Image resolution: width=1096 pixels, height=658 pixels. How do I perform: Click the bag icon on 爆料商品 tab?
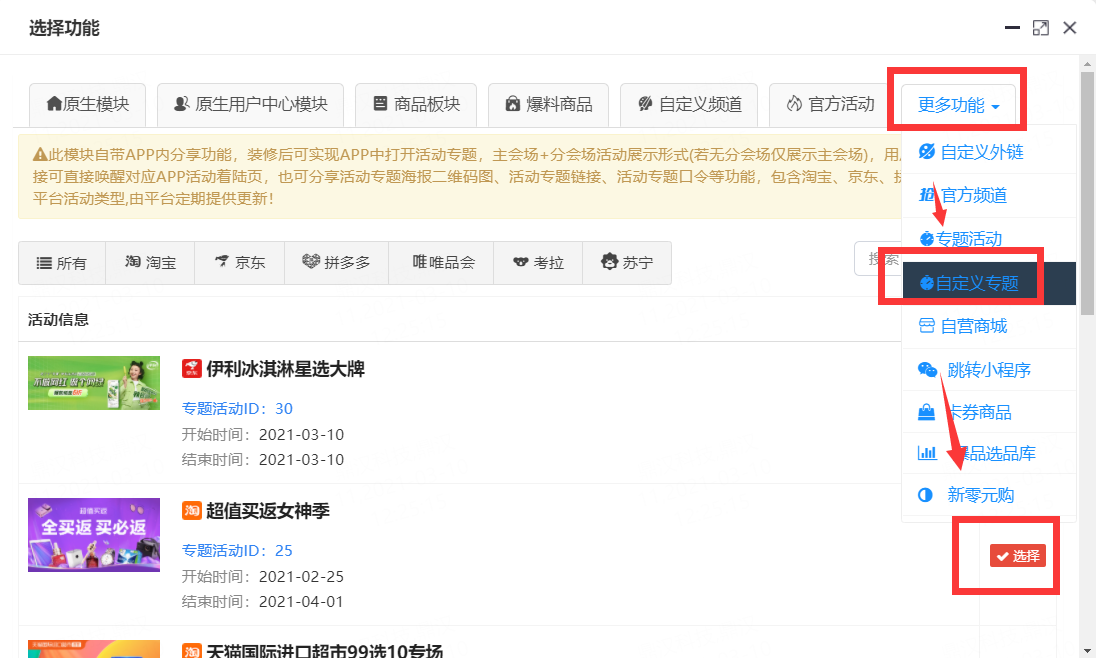tap(513, 103)
